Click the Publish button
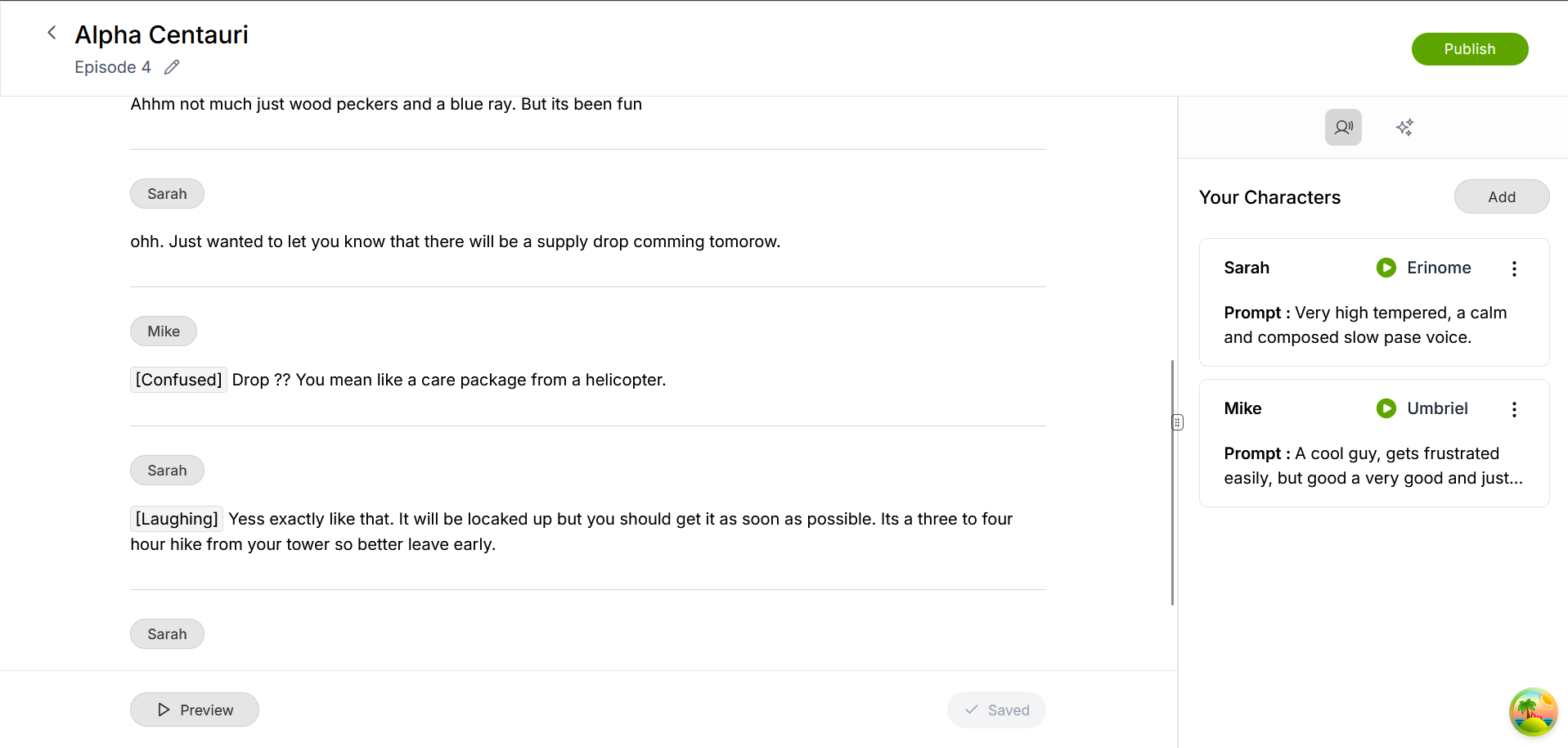This screenshot has height=748, width=1568. coord(1469,49)
